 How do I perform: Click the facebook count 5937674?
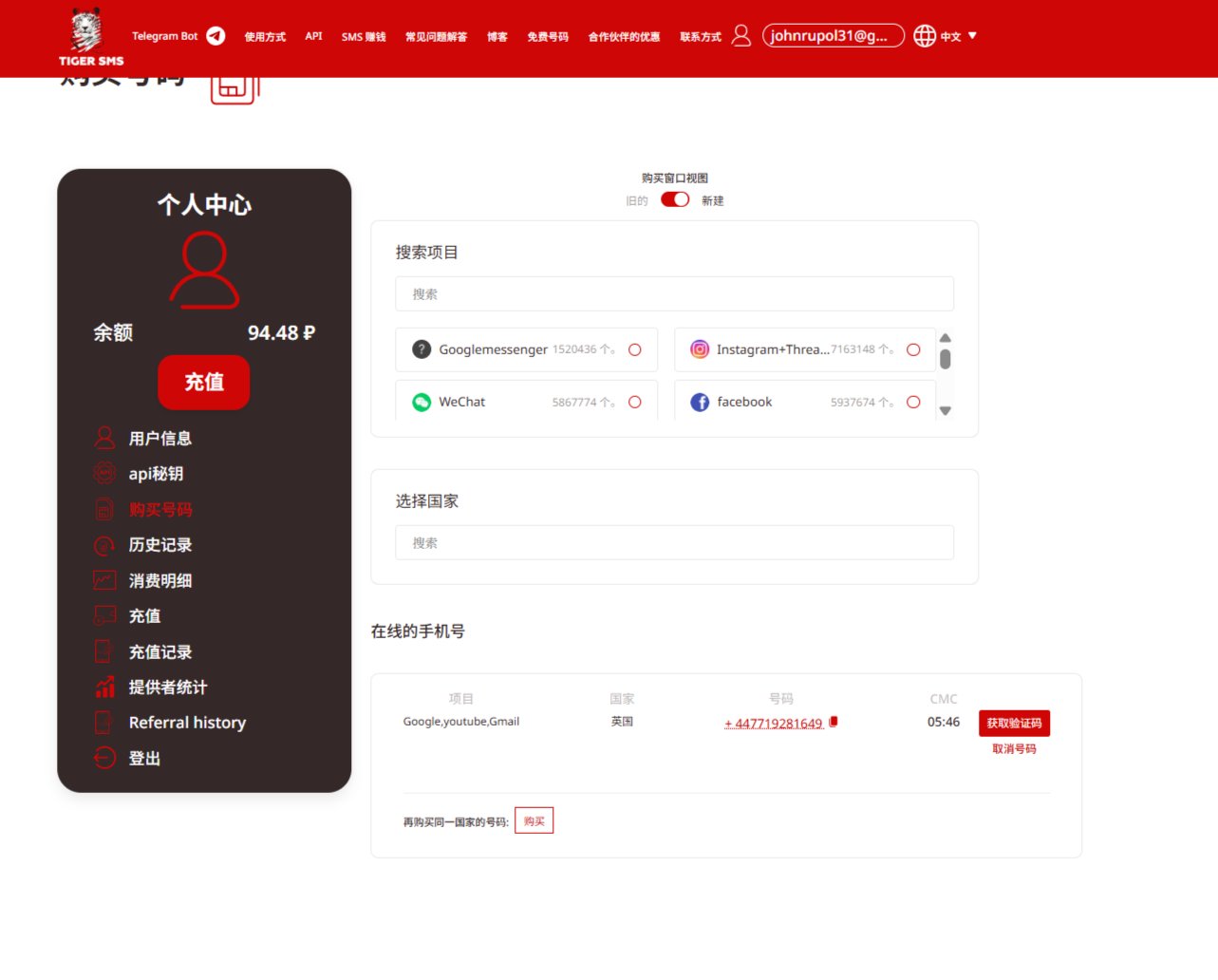tap(862, 403)
